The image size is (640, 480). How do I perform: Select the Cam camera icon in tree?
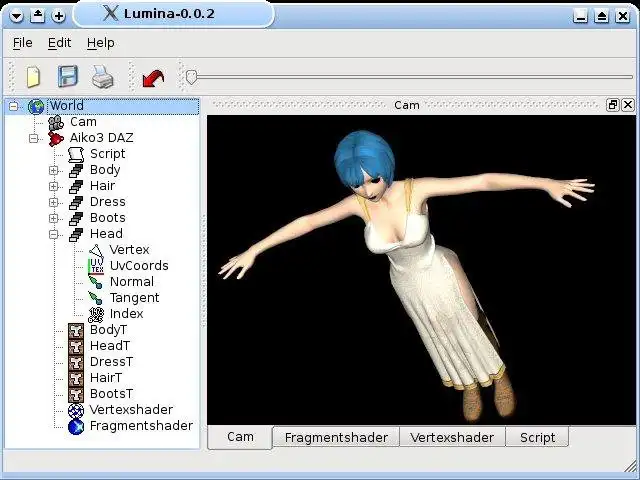coord(56,122)
